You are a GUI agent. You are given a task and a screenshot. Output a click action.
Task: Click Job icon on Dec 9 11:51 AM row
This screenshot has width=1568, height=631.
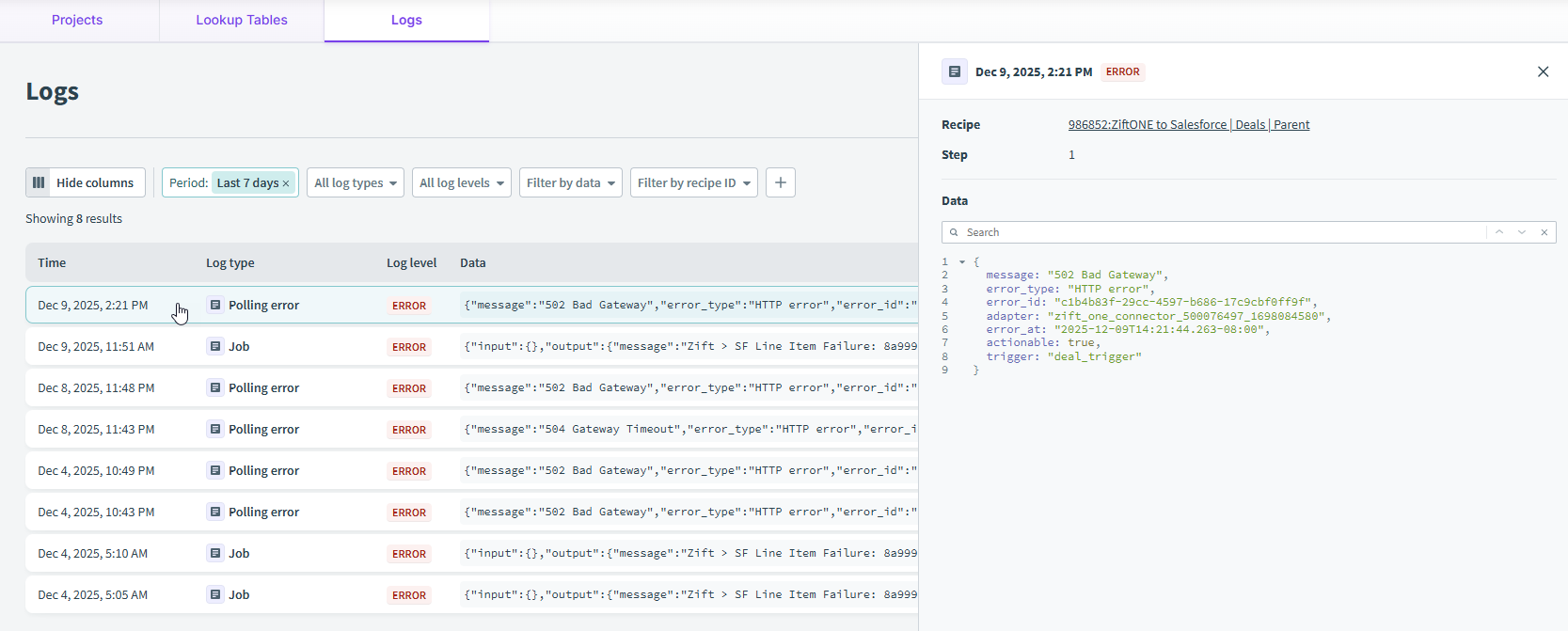coord(215,346)
